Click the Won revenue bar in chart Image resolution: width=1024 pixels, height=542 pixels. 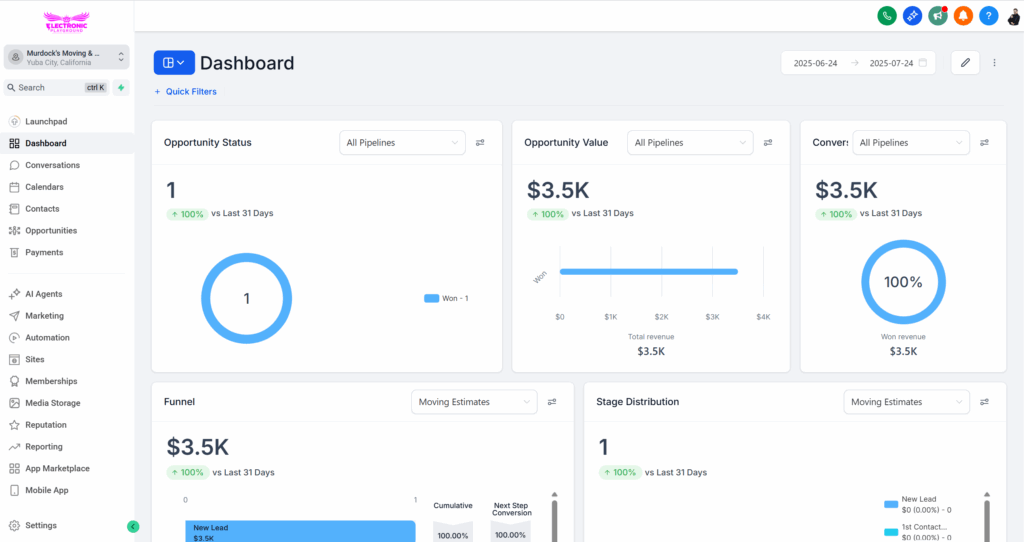[x=648, y=272]
